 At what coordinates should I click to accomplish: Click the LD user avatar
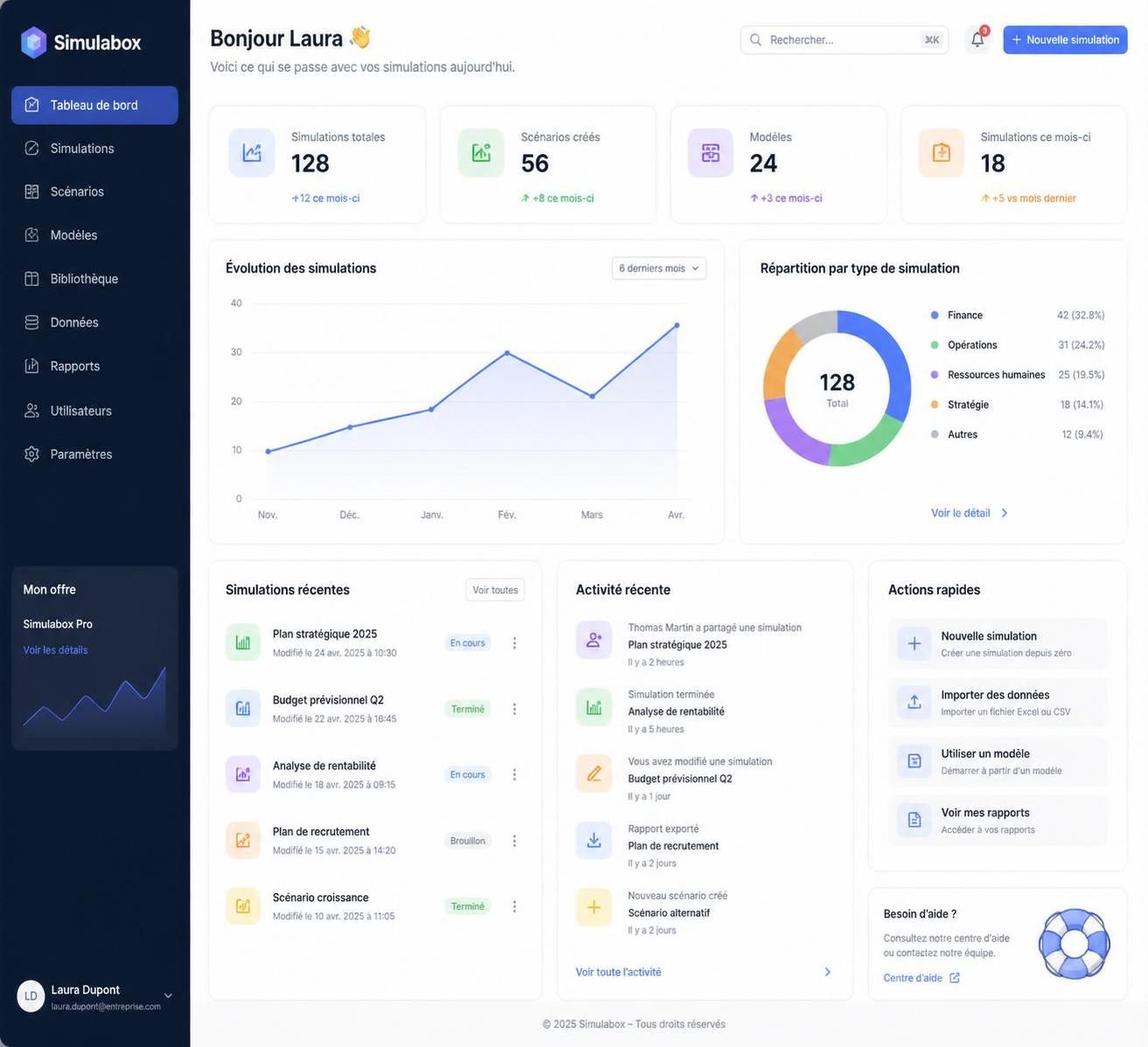31,996
